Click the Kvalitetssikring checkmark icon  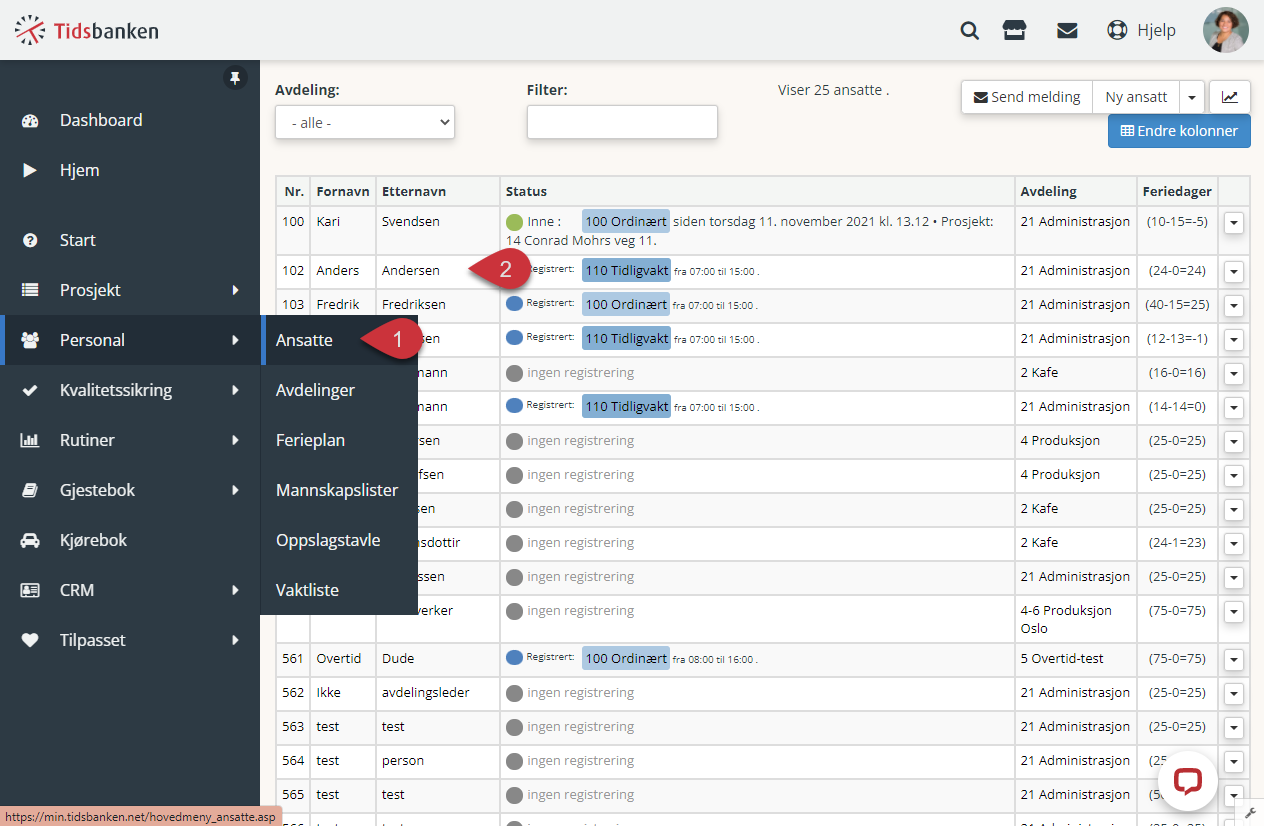[30, 390]
